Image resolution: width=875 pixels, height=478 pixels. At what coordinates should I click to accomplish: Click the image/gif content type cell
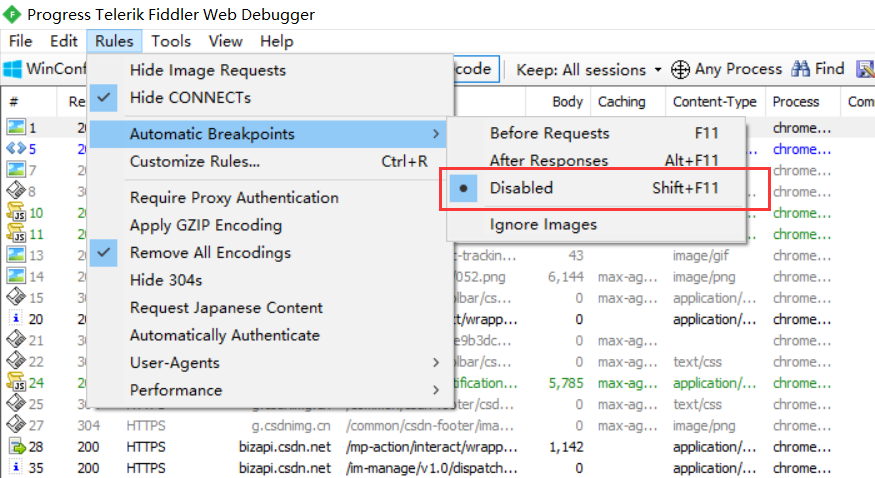[x=700, y=255]
